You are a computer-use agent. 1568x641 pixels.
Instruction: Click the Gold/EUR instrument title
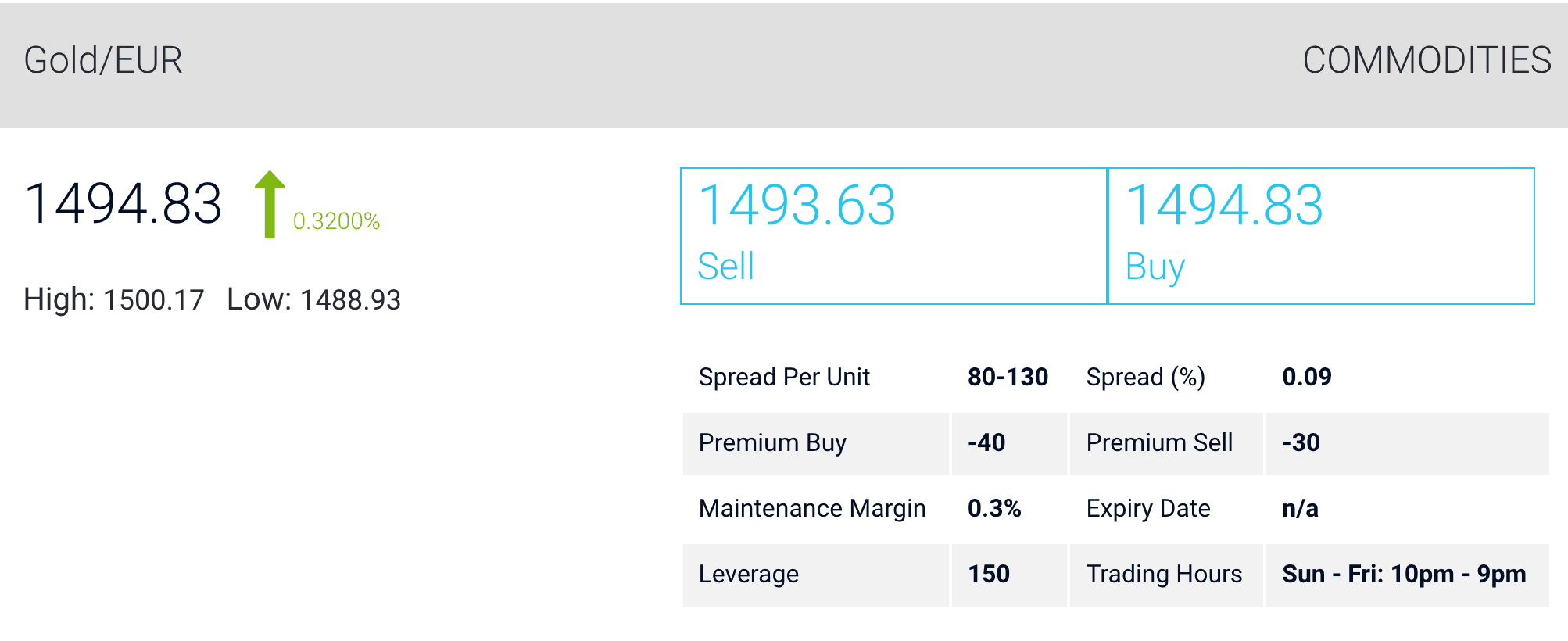[103, 60]
